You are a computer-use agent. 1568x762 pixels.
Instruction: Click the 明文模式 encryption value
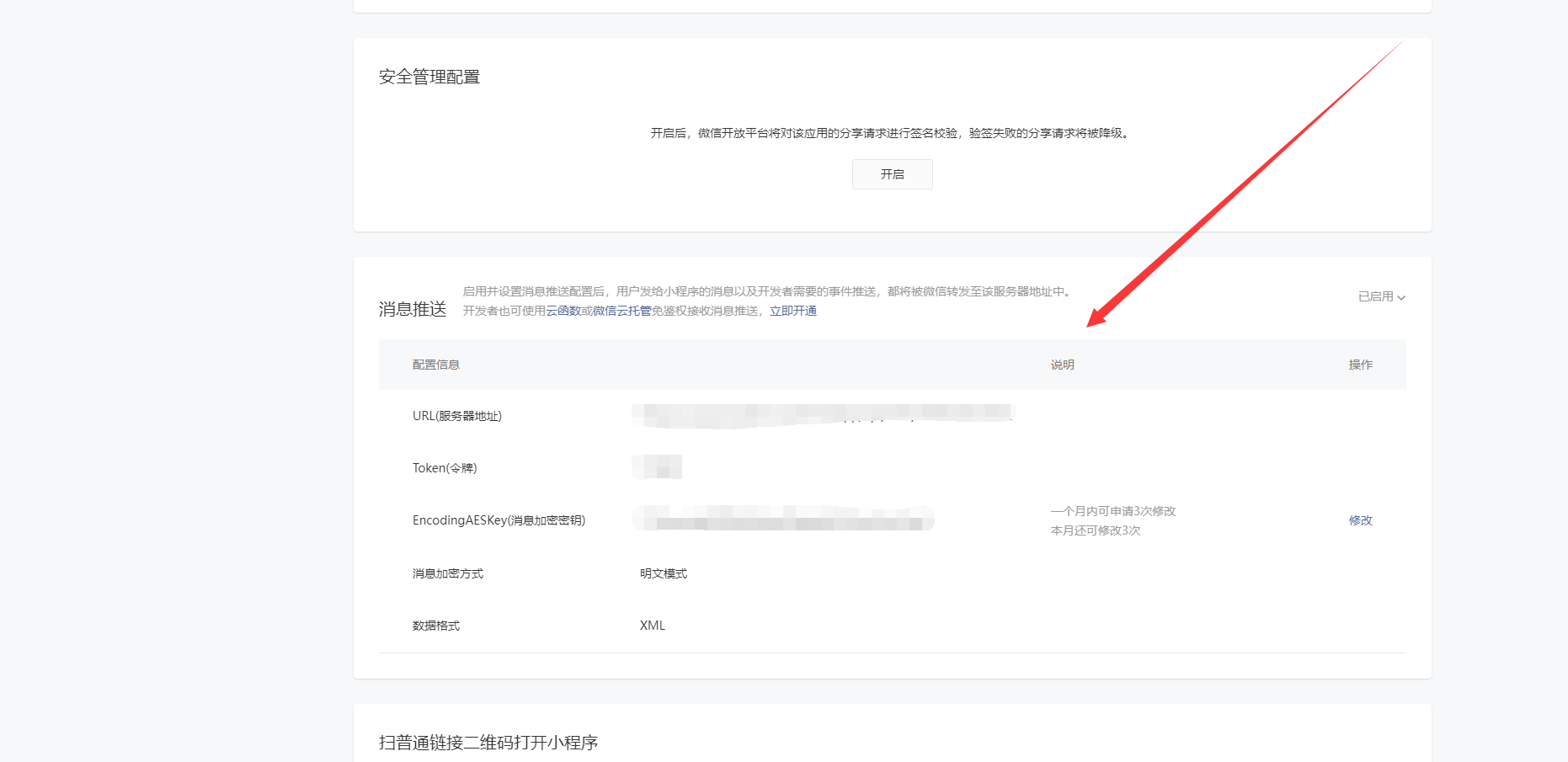tap(663, 573)
